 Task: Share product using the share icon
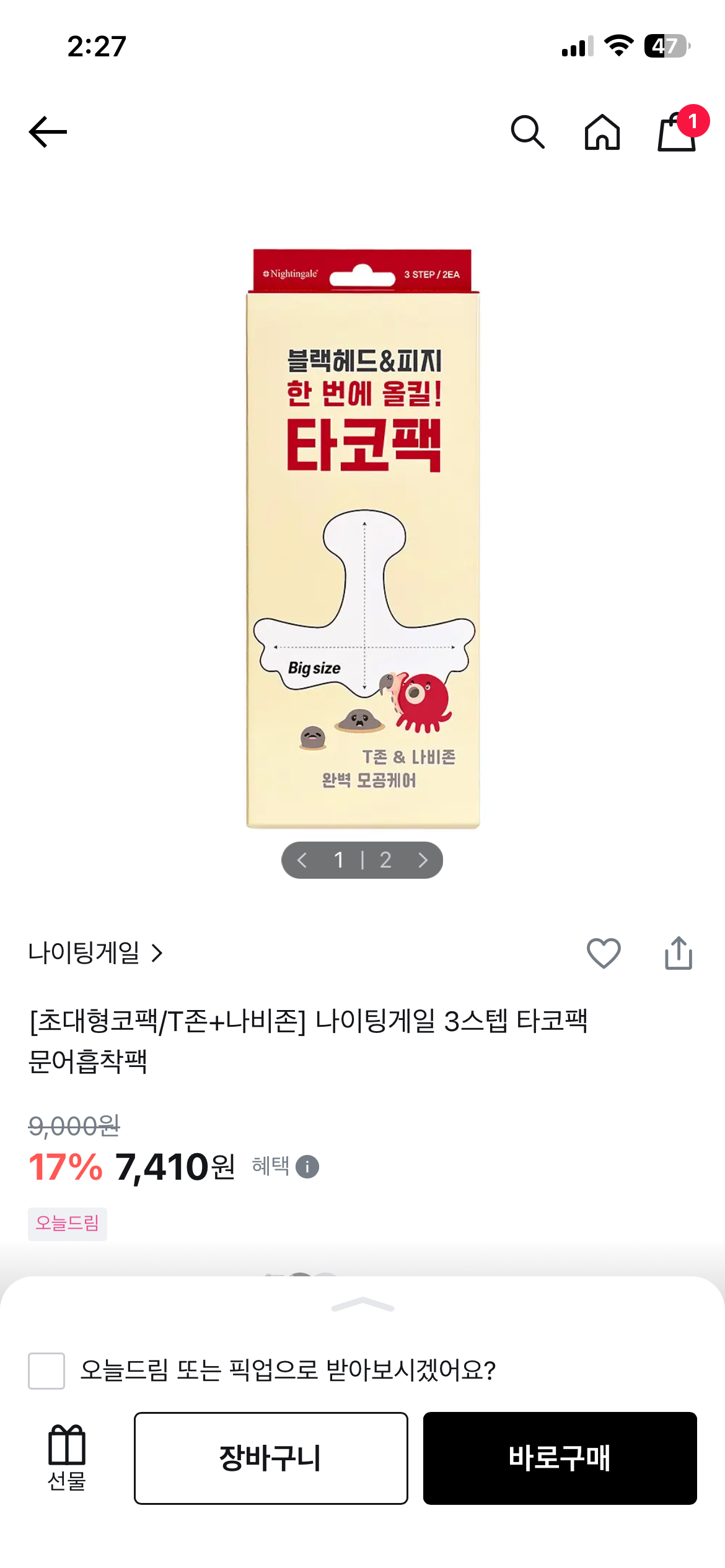tap(679, 952)
